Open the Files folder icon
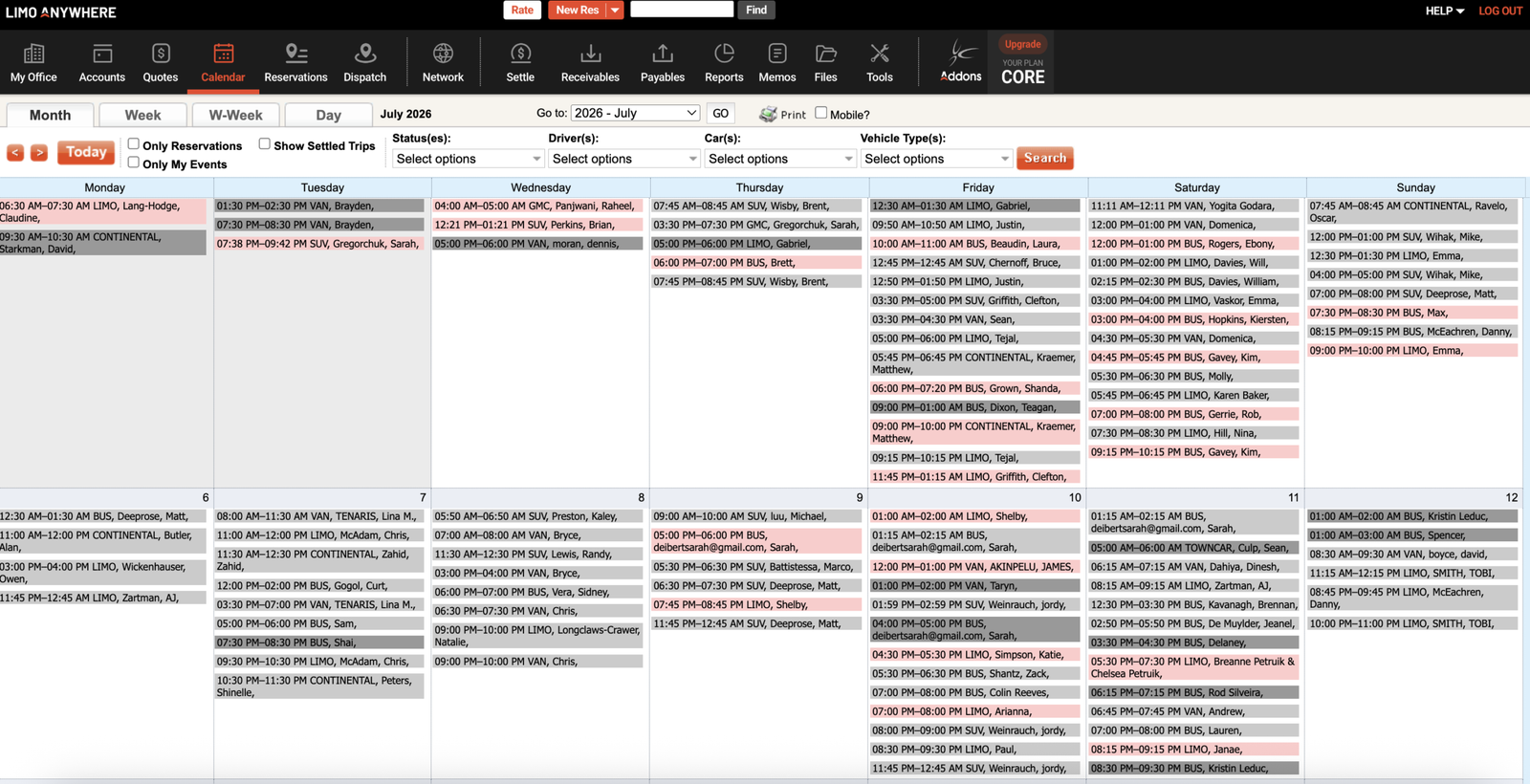Screen dimensions: 1530x784 click(x=826, y=54)
